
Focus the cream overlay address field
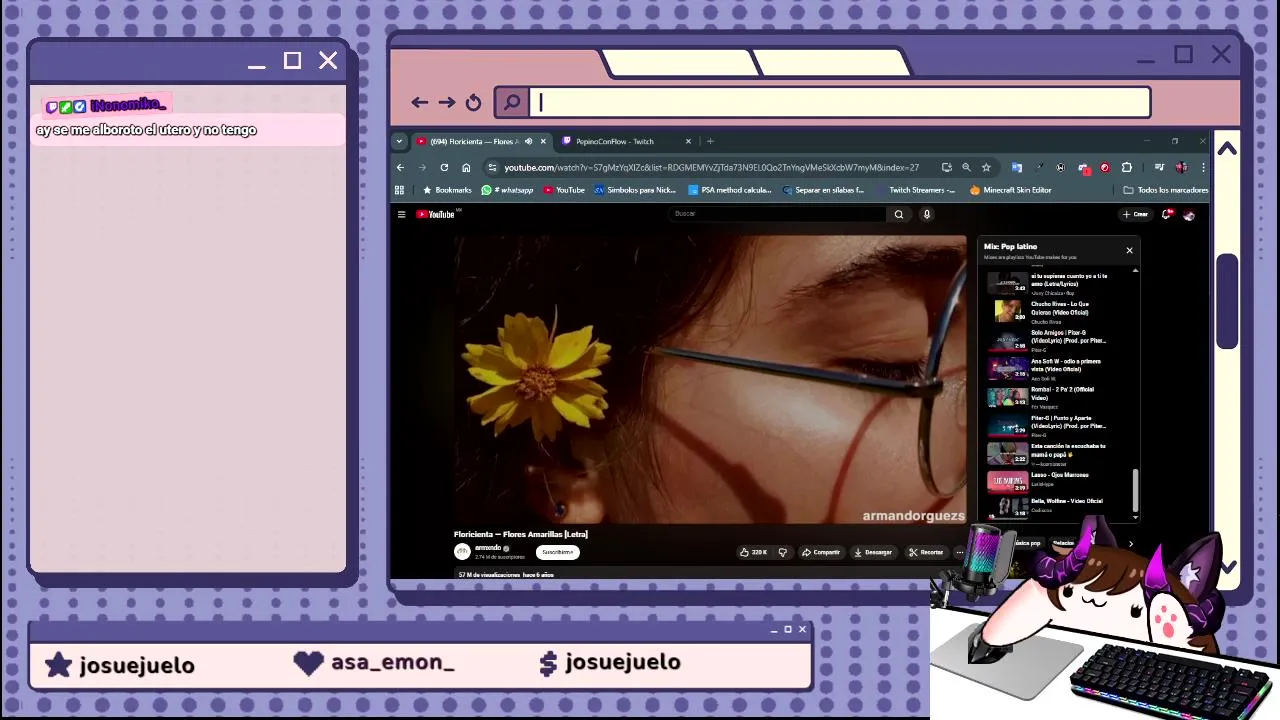point(840,102)
